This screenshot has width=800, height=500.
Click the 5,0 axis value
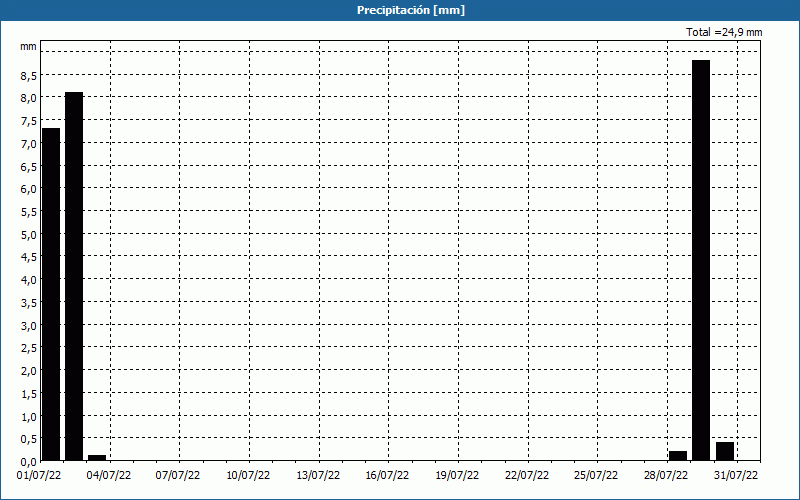29,235
